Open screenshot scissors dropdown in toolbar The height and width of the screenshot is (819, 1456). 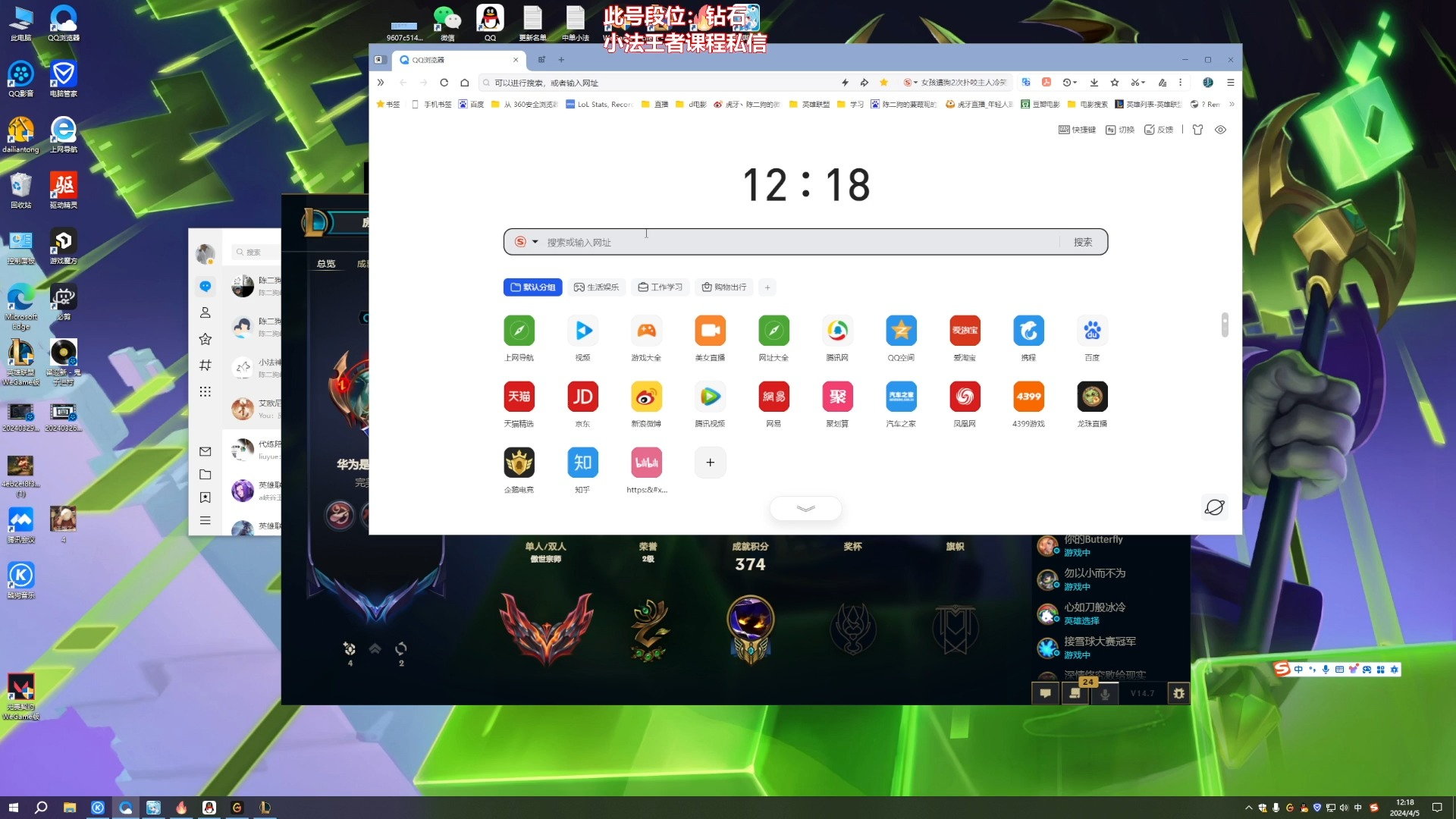(1137, 83)
